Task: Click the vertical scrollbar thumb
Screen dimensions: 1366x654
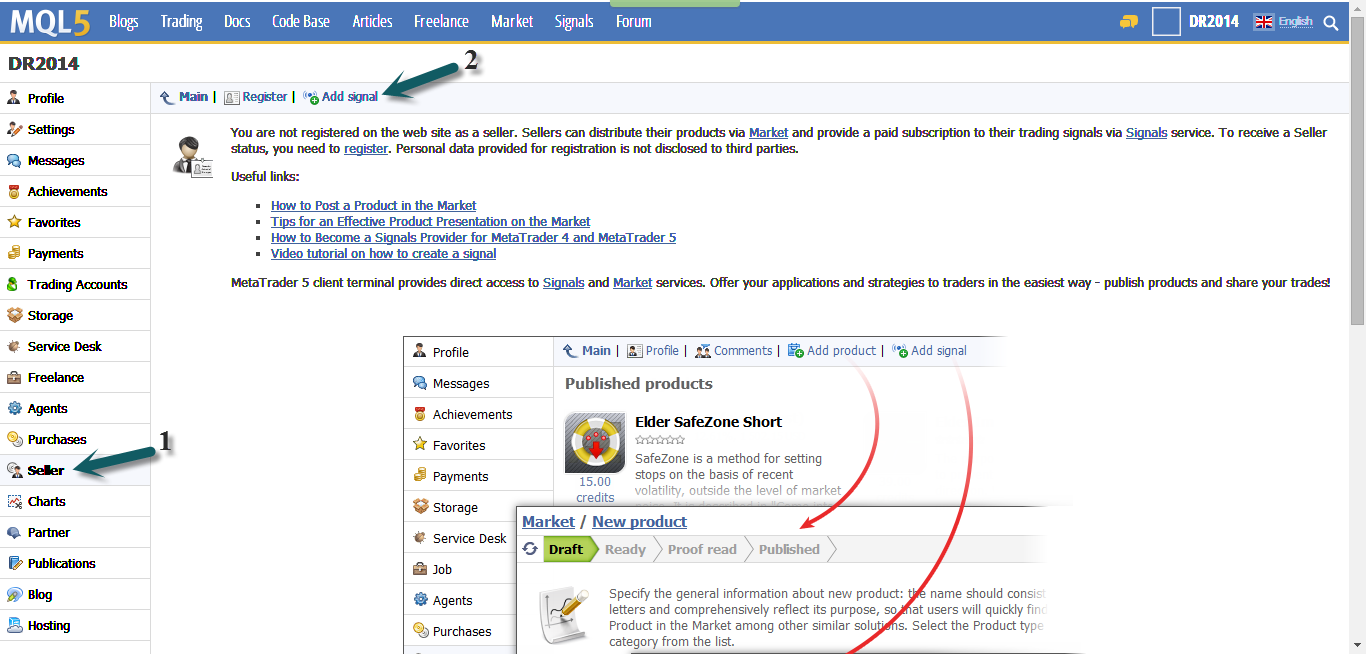Action: click(x=1357, y=171)
